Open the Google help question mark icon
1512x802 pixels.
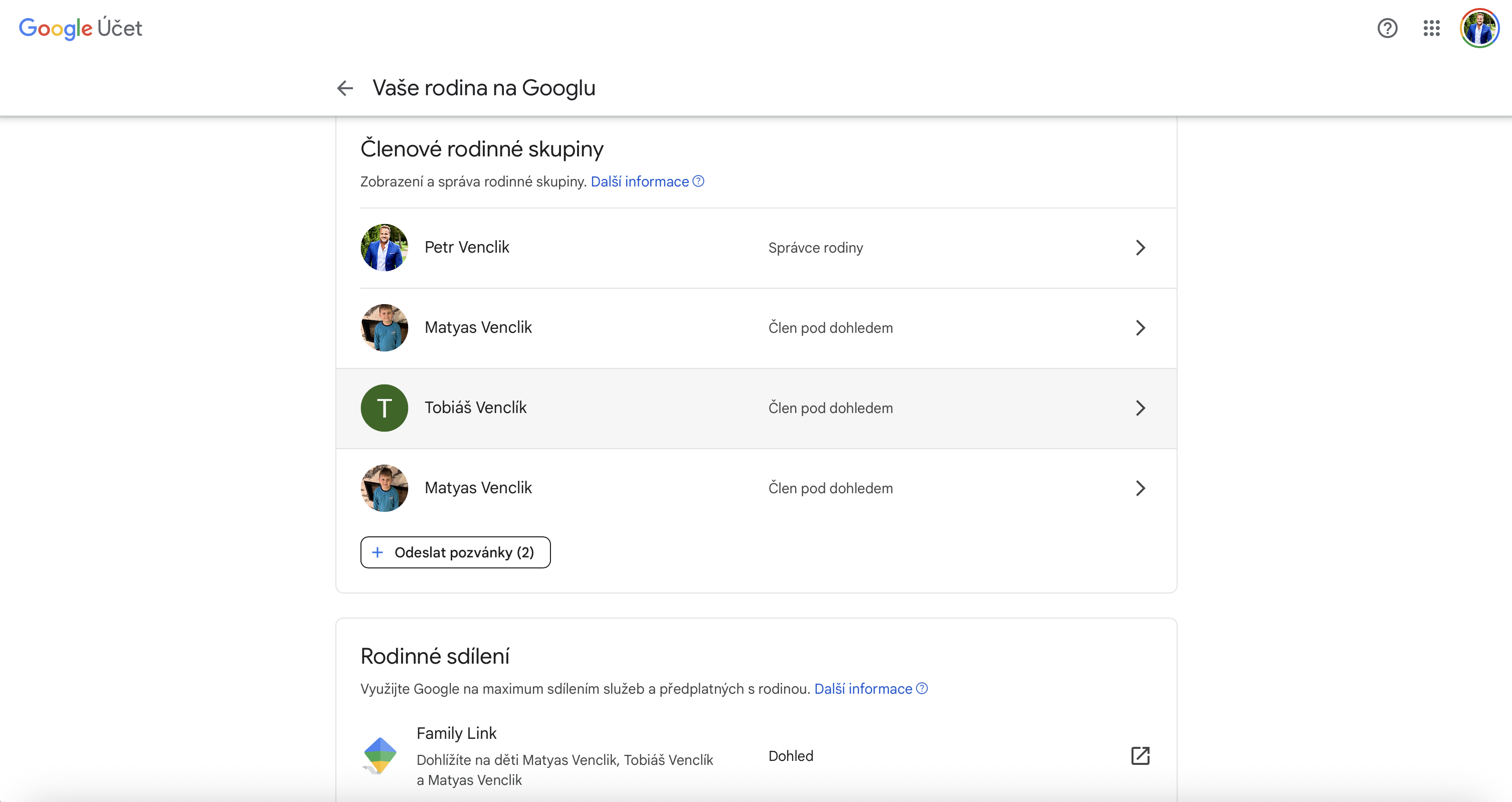click(x=1387, y=28)
